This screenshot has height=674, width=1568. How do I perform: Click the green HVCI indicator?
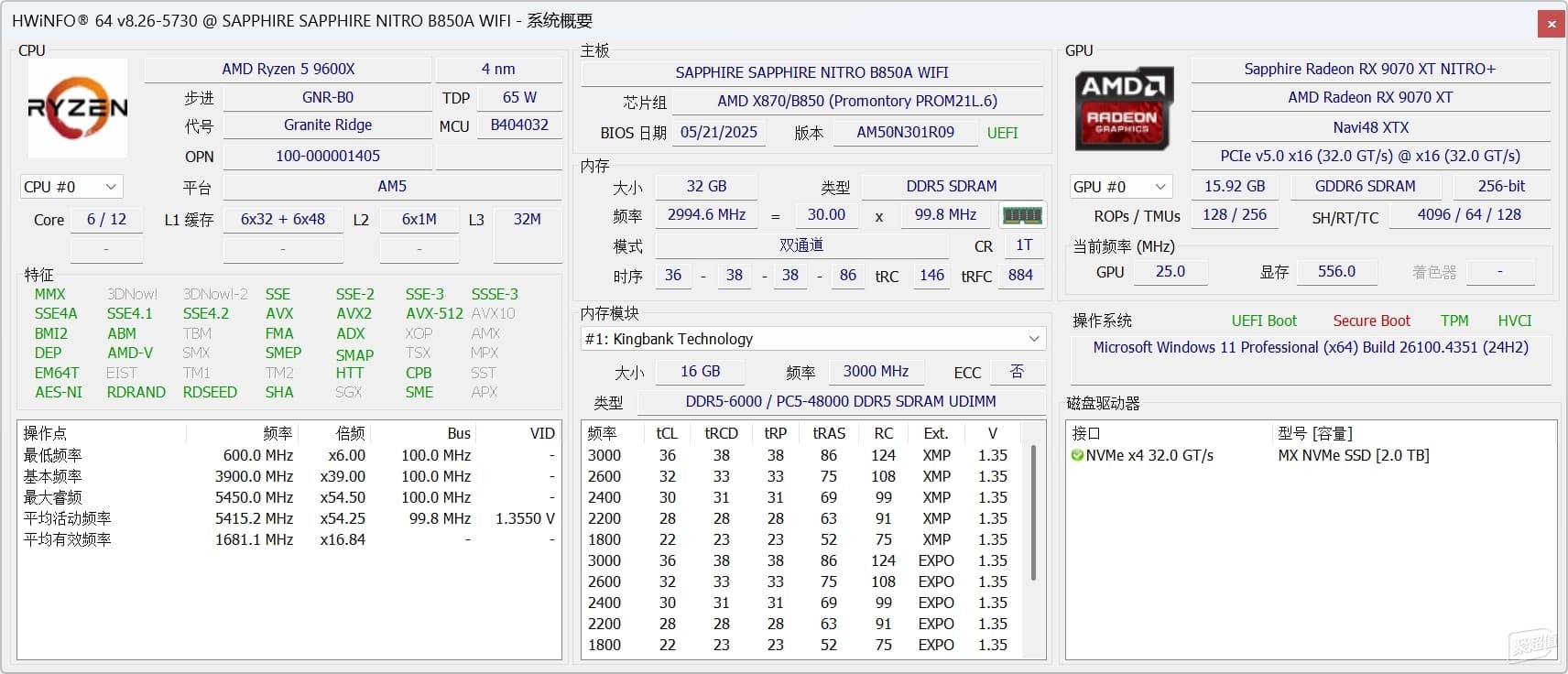(x=1514, y=321)
